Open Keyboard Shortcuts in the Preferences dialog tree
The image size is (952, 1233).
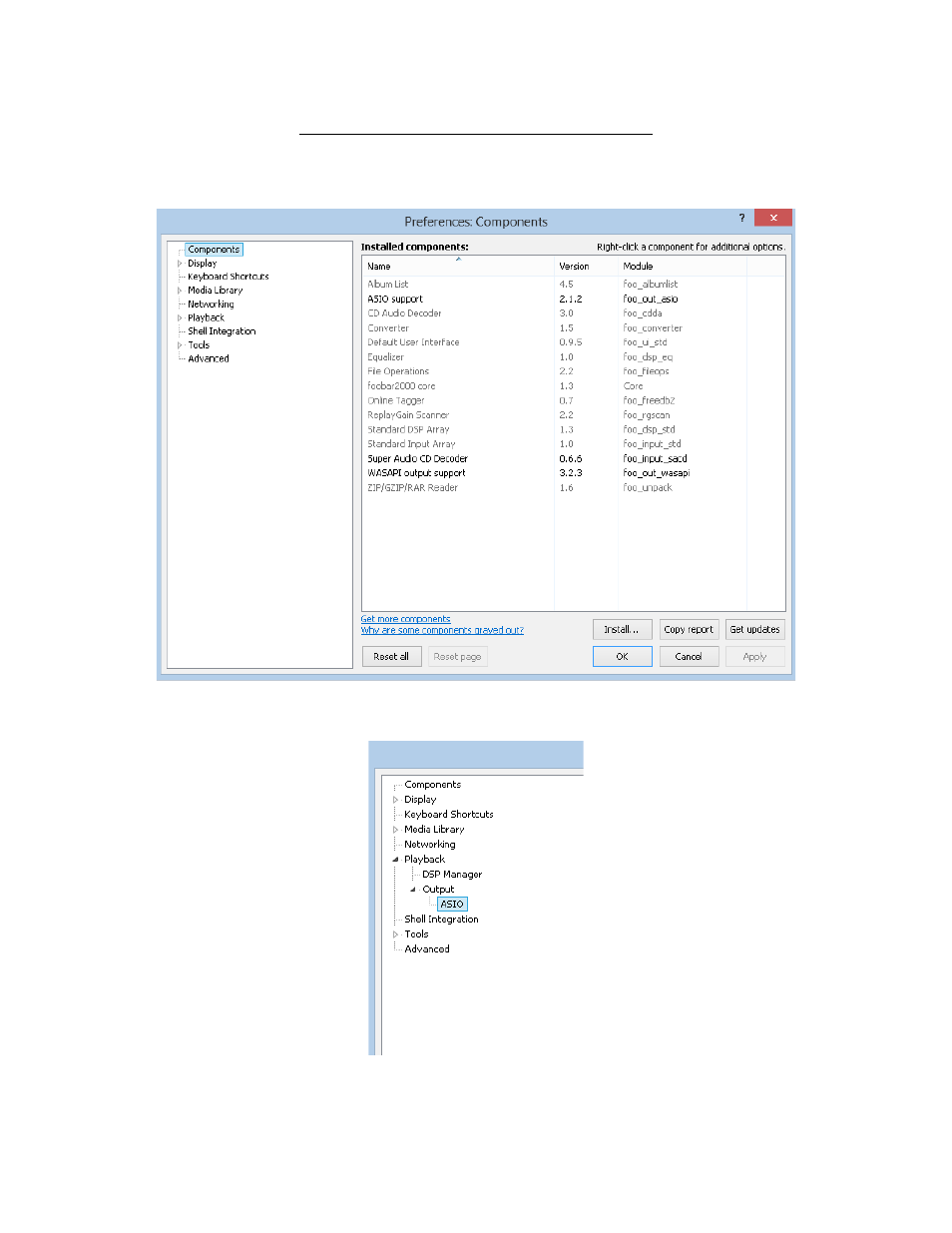[229, 277]
